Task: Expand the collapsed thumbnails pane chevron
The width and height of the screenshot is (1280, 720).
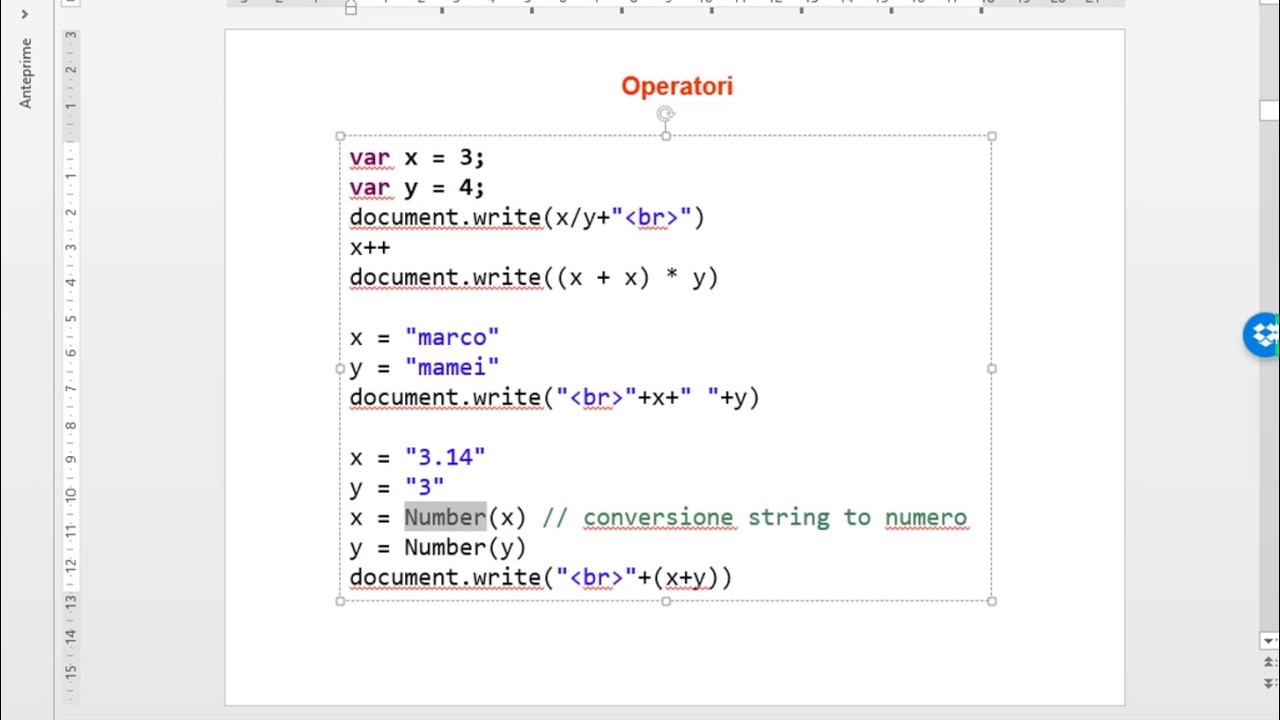Action: click(25, 14)
